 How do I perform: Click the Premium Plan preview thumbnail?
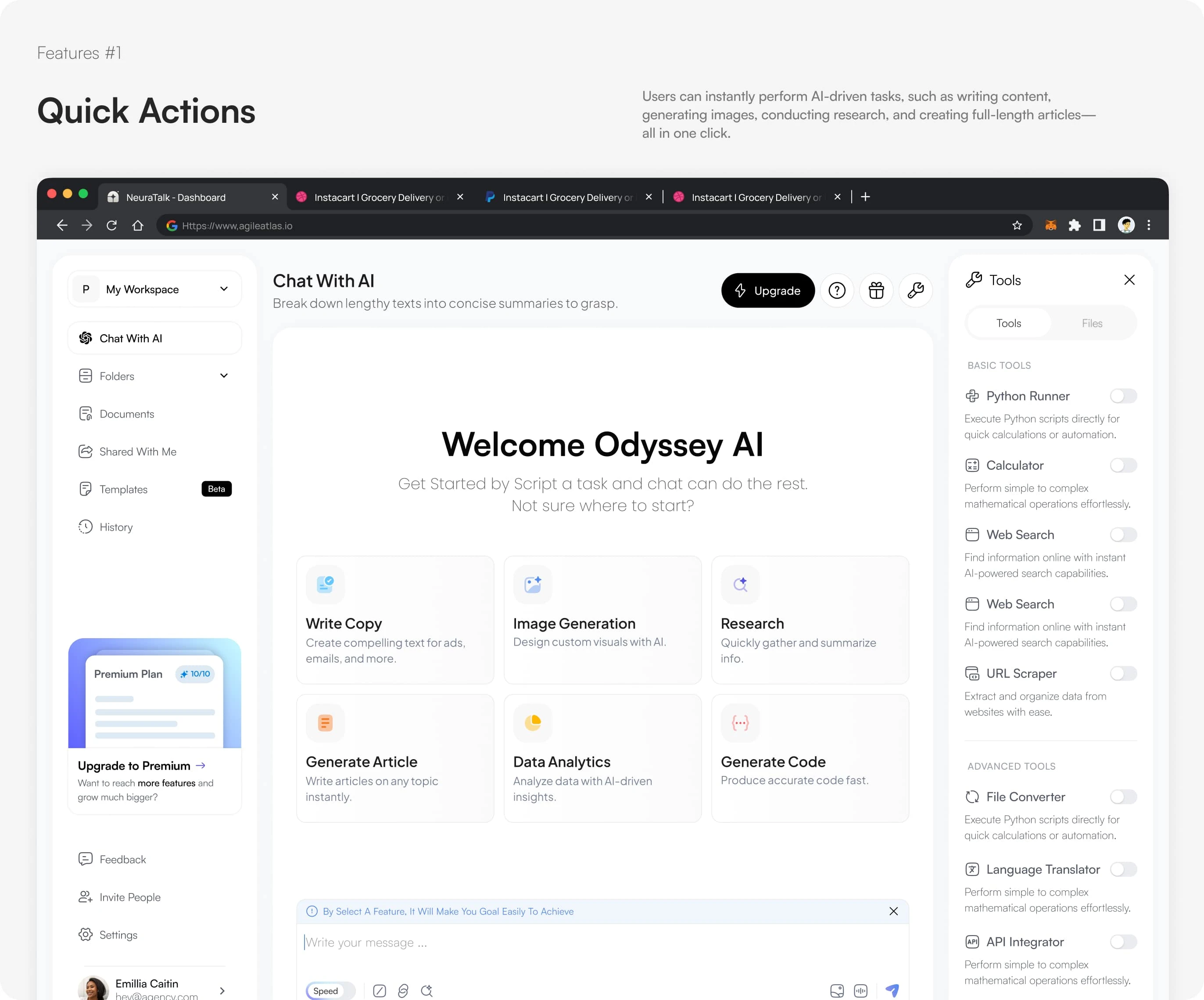point(154,693)
